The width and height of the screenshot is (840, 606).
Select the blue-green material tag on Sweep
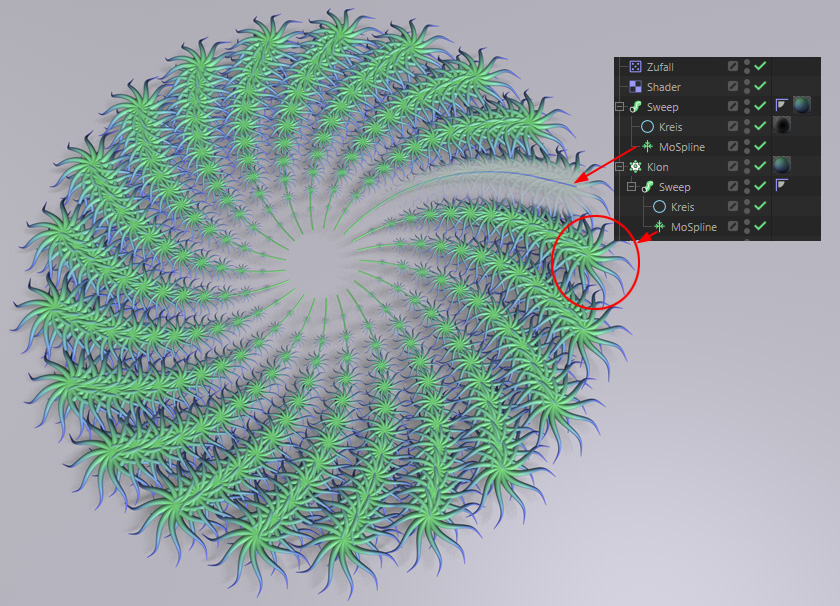802,105
